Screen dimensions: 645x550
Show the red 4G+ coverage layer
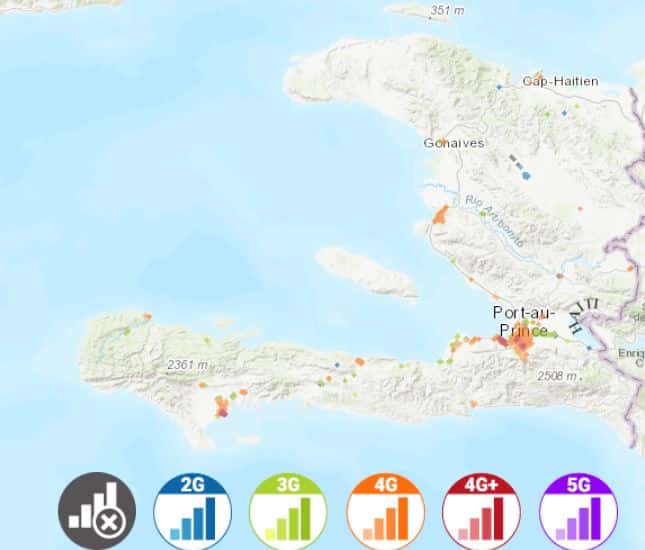click(x=481, y=510)
